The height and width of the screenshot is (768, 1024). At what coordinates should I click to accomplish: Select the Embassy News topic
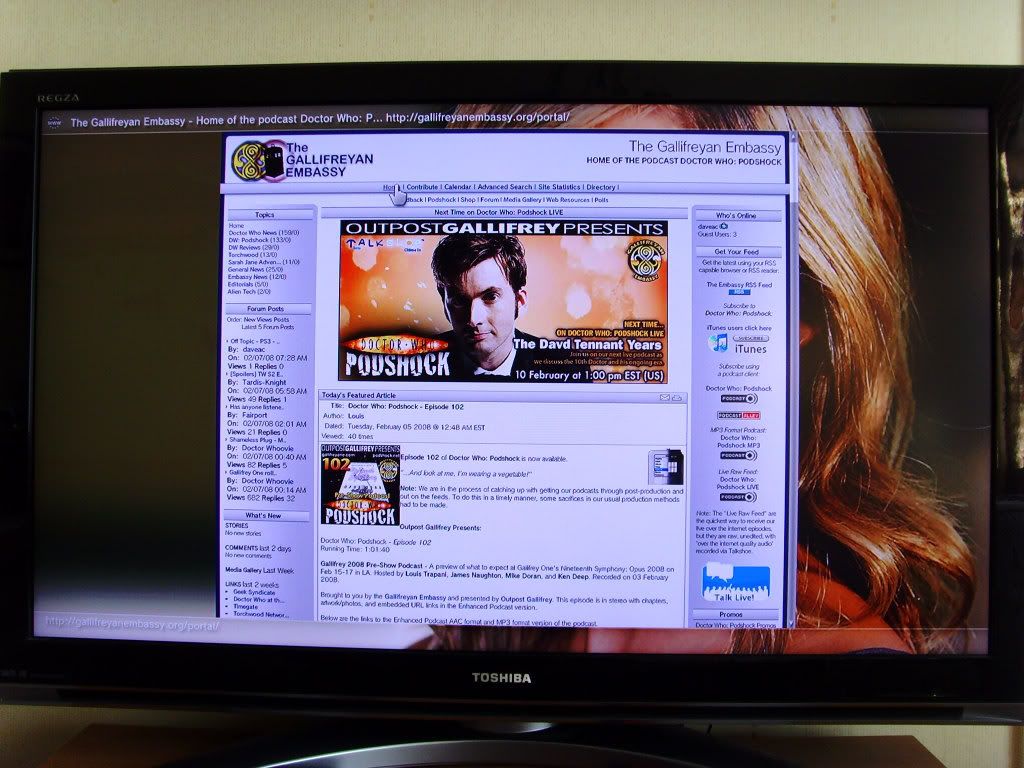[257, 277]
